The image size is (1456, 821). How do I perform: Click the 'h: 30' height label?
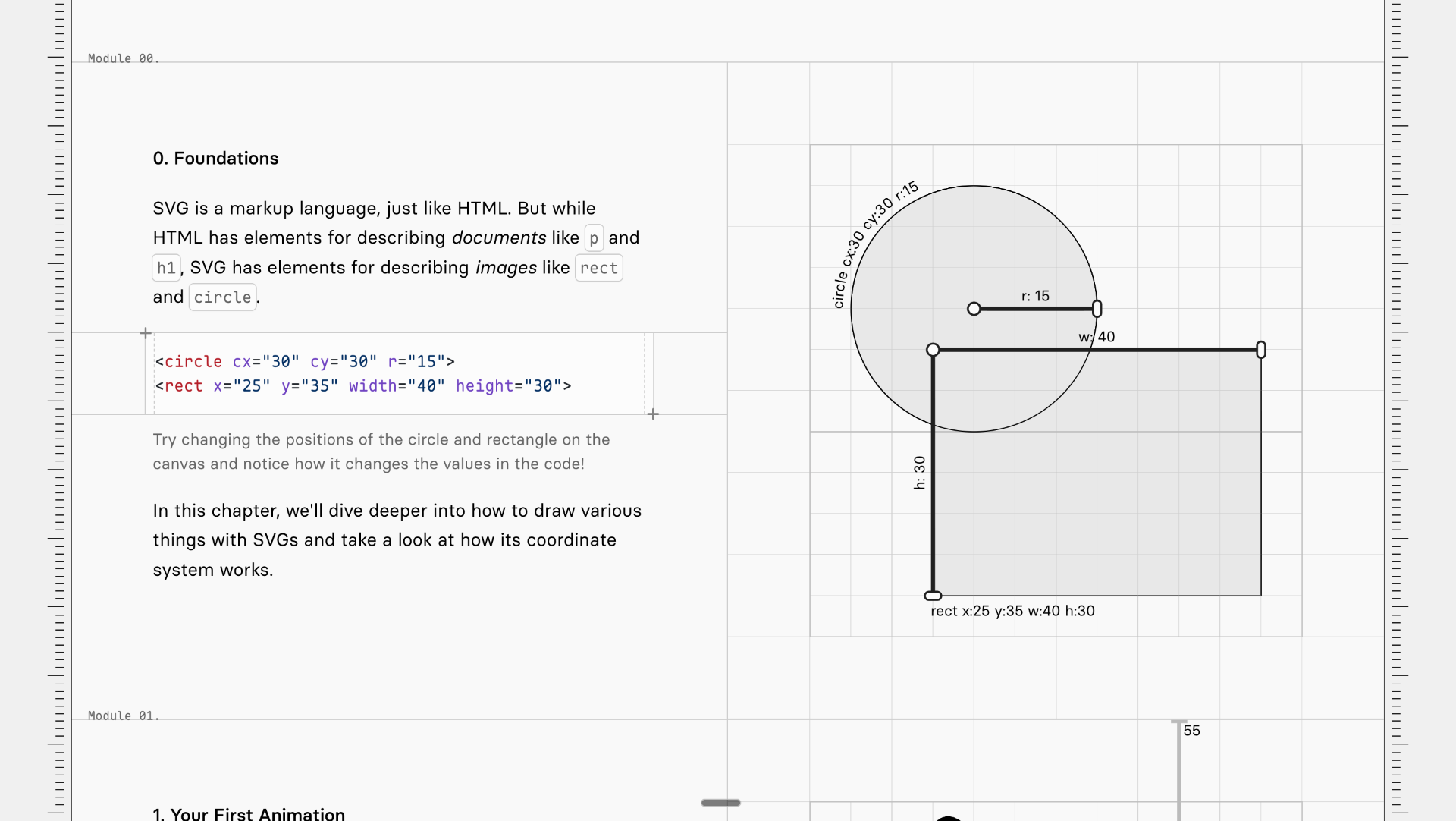tap(920, 473)
